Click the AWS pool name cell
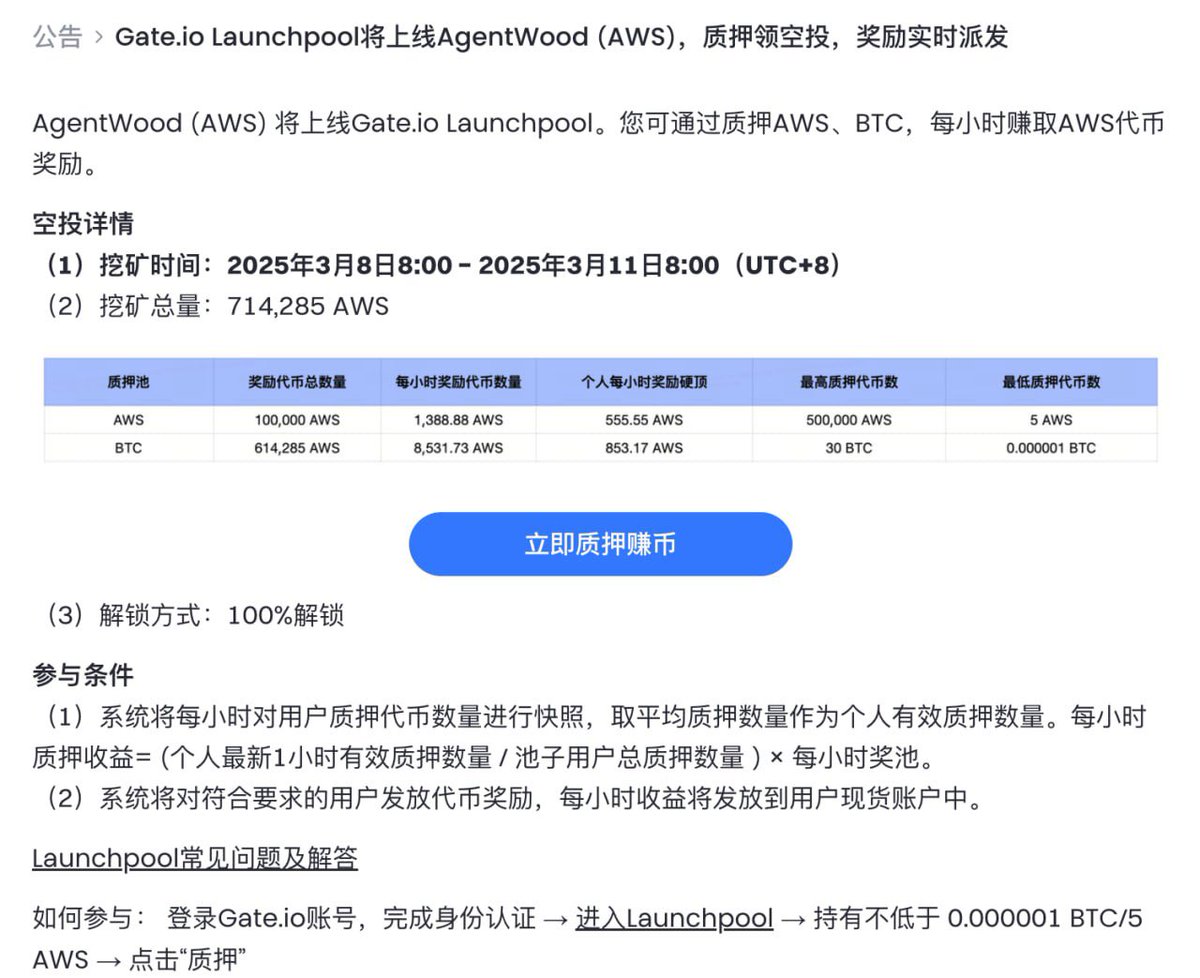The width and height of the screenshot is (1200, 978). 128,420
